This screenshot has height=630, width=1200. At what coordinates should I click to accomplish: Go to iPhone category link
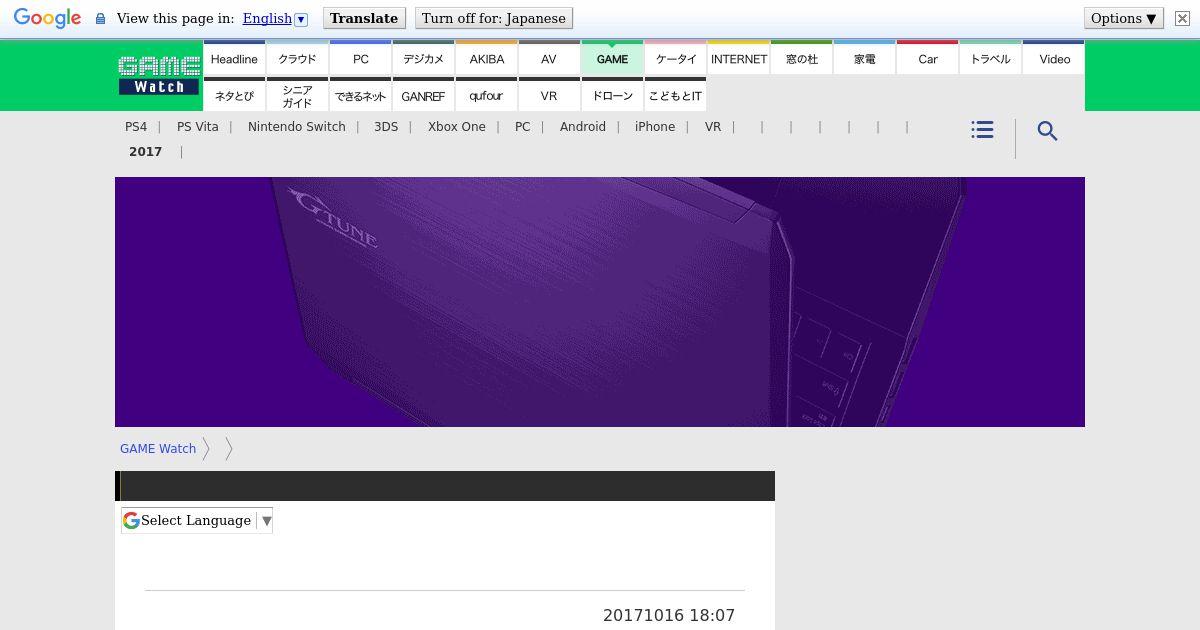click(x=655, y=127)
